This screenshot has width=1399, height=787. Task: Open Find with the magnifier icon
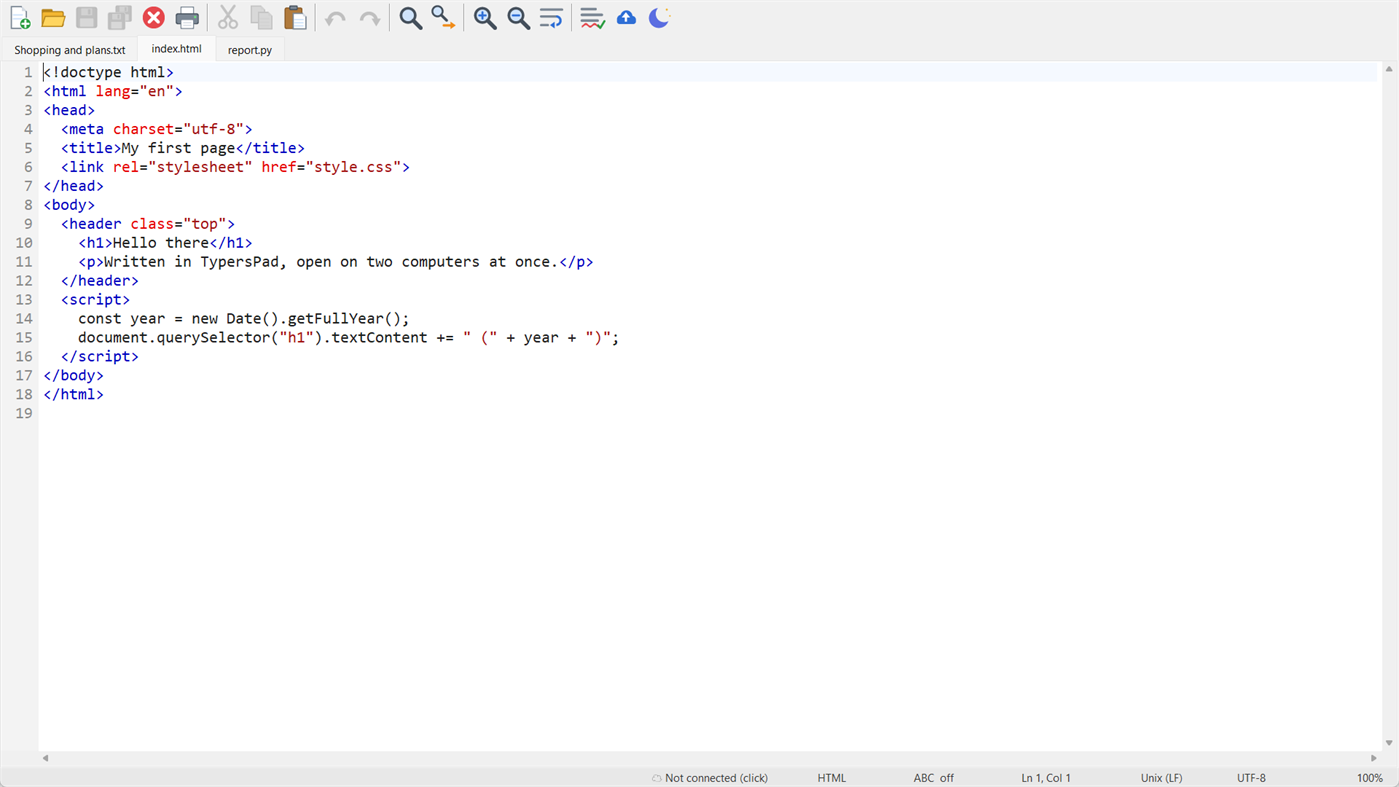click(410, 18)
